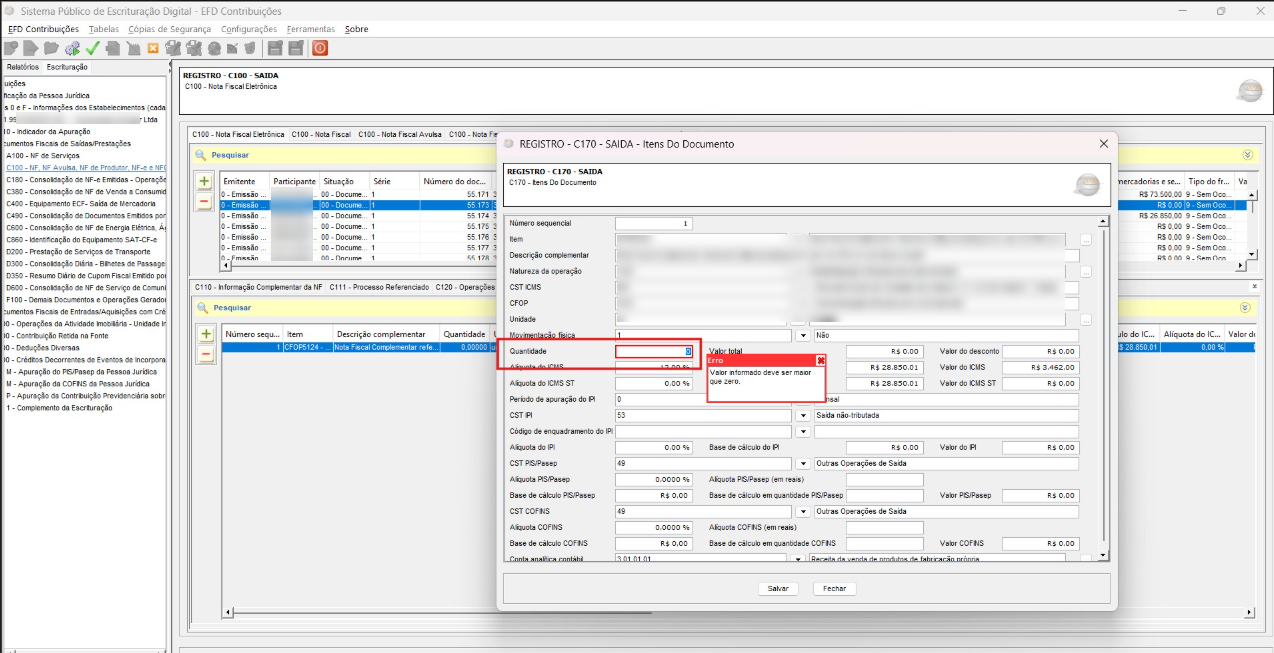Expand the CST PIS/Pasep dropdown

802,464
